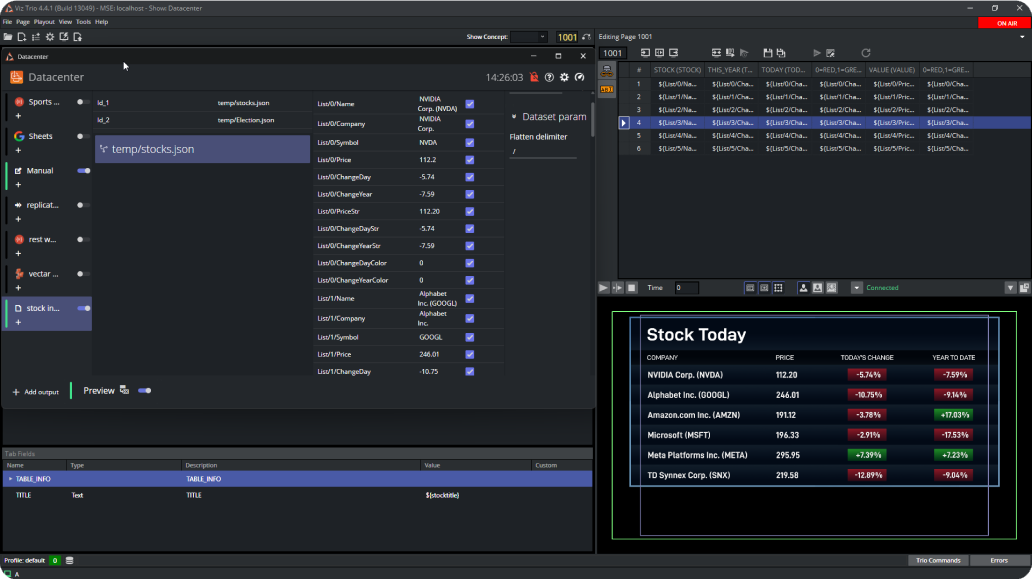Viewport: 1032px width, 579px height.
Task: Toggle the title-safe area icon
Action: tap(750, 288)
